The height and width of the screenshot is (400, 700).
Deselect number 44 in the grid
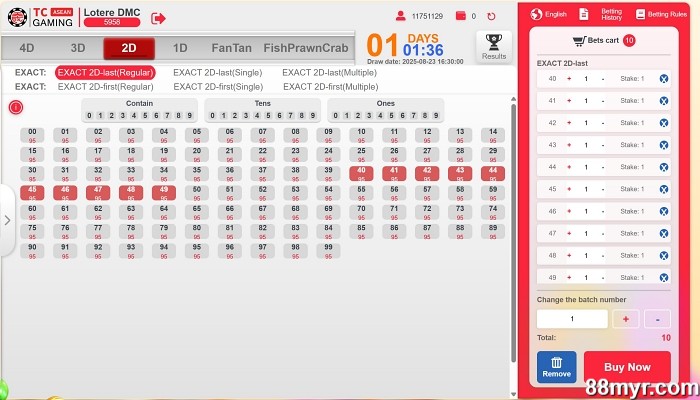493,174
